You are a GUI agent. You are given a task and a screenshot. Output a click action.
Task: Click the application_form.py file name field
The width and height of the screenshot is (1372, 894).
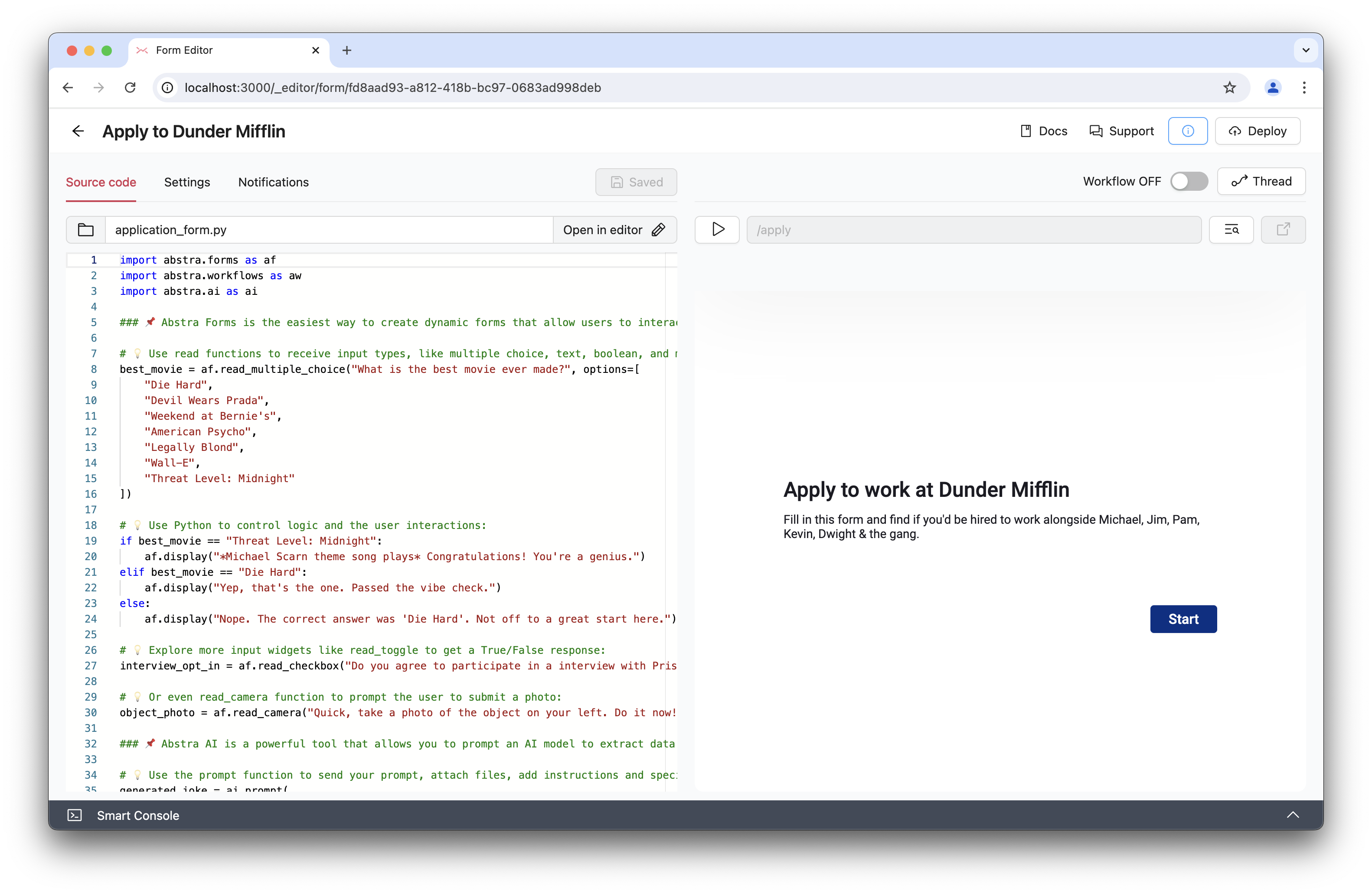(x=329, y=230)
